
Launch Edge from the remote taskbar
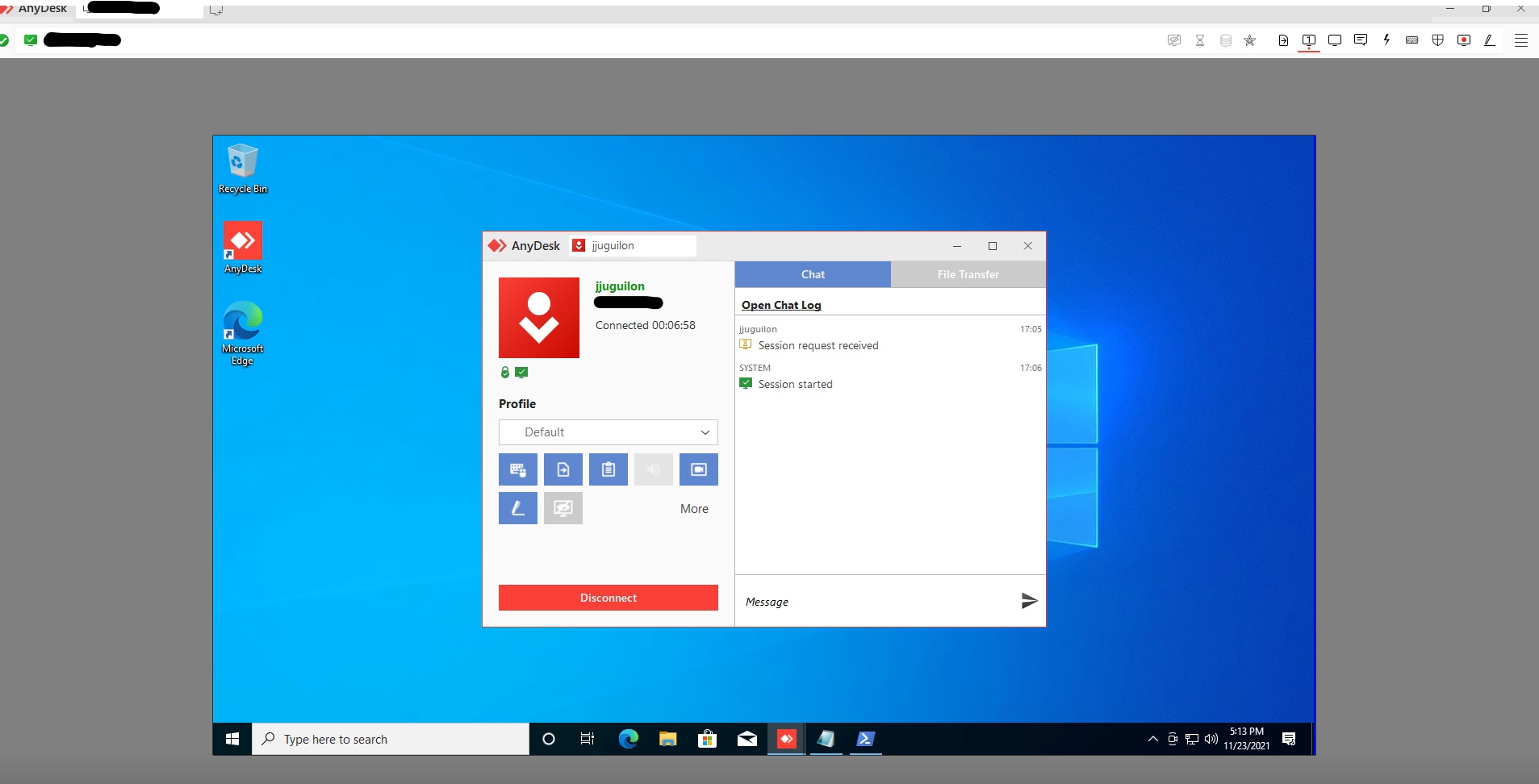coord(628,739)
